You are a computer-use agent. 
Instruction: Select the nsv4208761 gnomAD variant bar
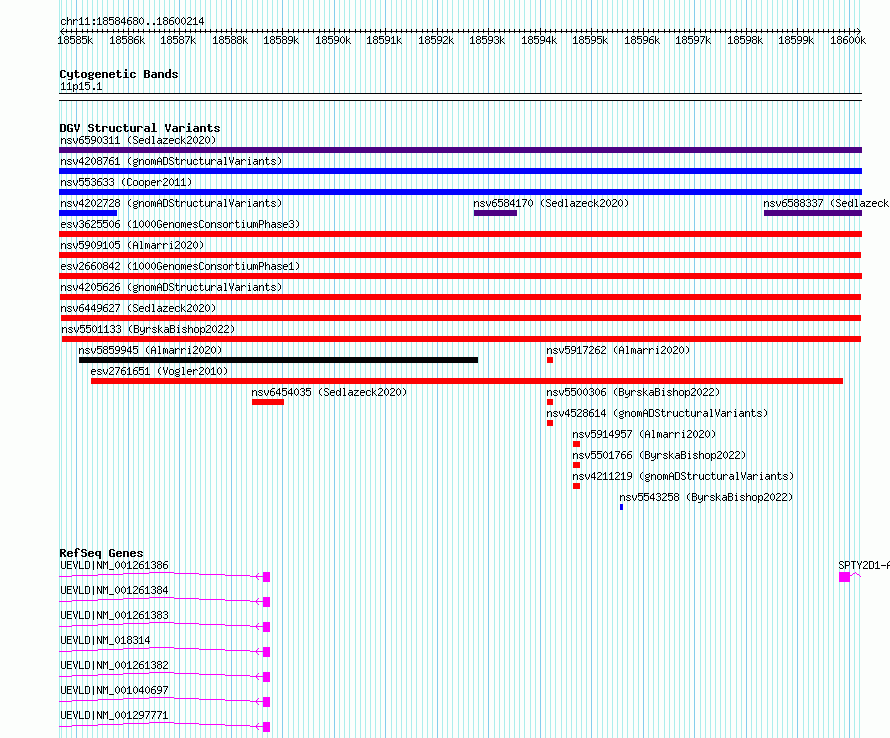tap(460, 171)
